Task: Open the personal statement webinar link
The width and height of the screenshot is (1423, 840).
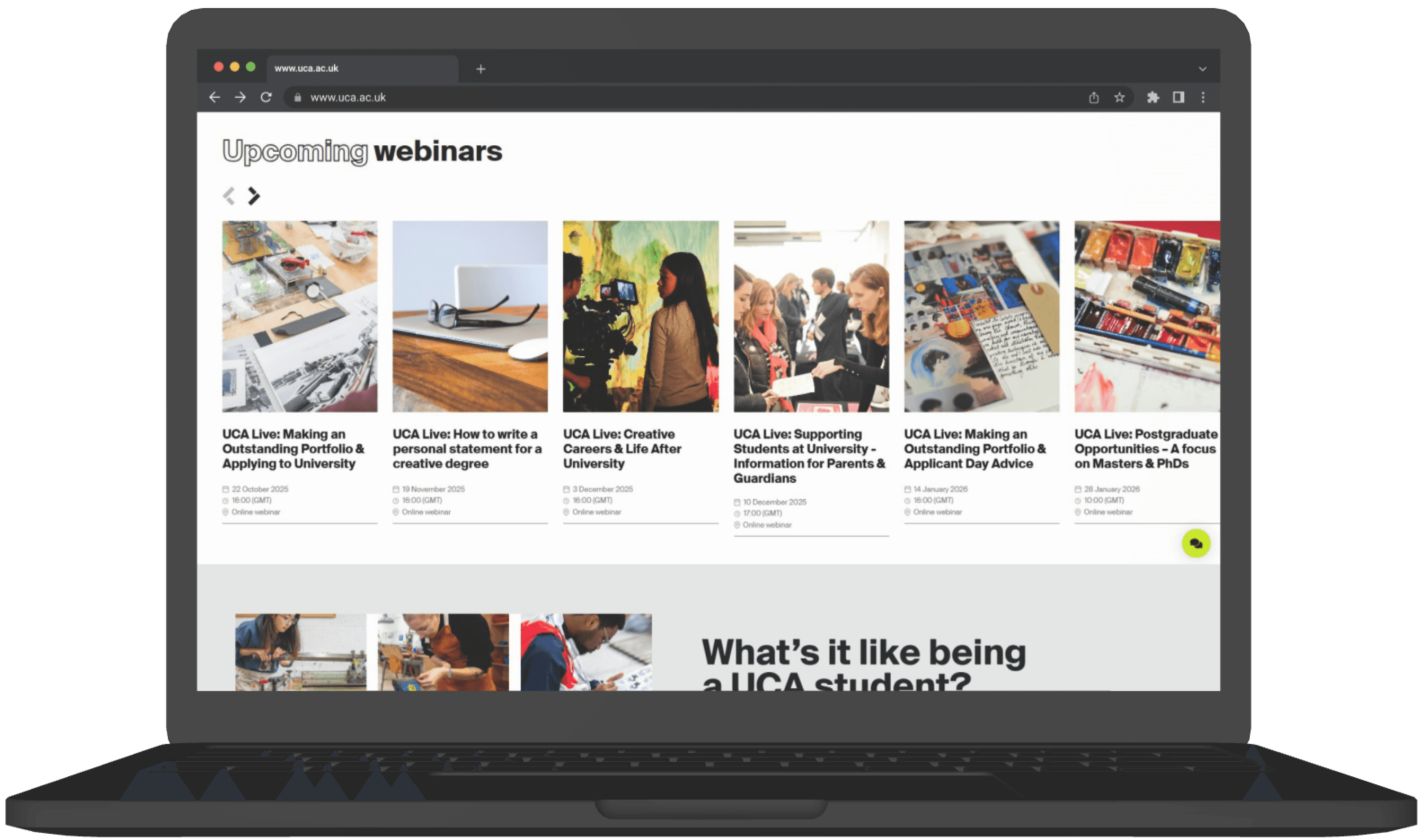Action: 467,449
